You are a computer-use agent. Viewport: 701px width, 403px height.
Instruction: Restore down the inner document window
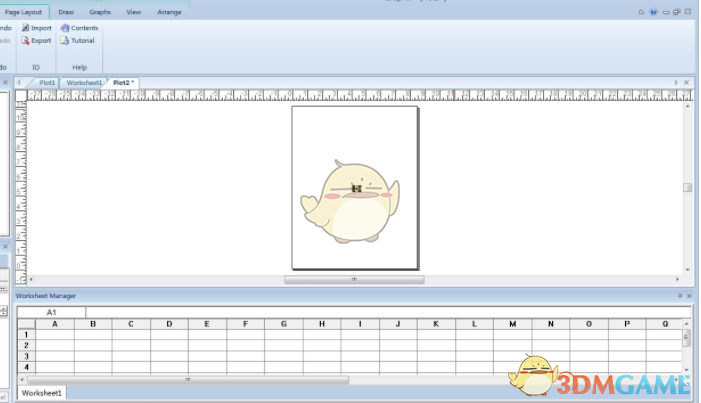coord(676,12)
